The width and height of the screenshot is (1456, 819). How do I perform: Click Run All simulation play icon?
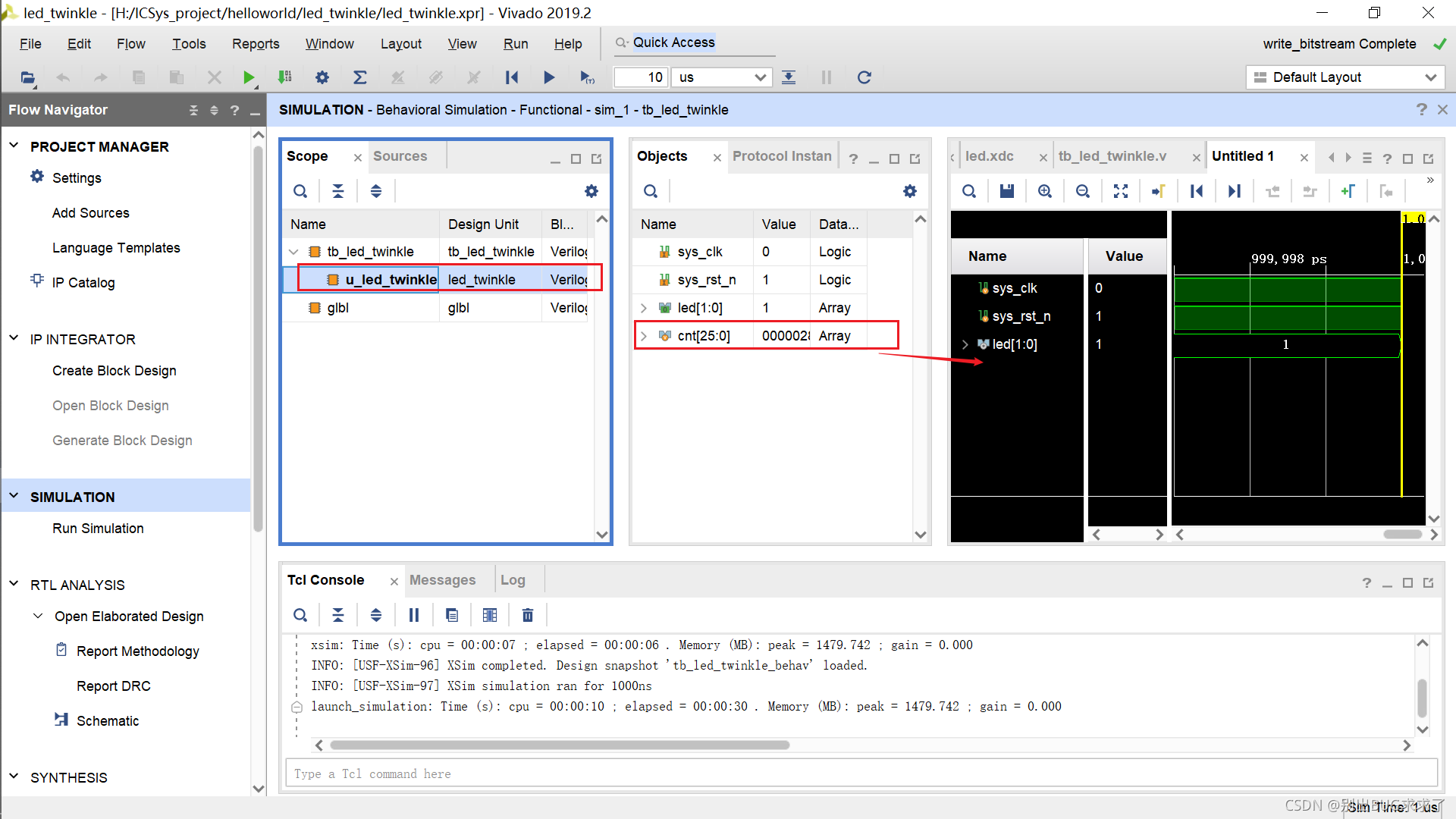(549, 77)
